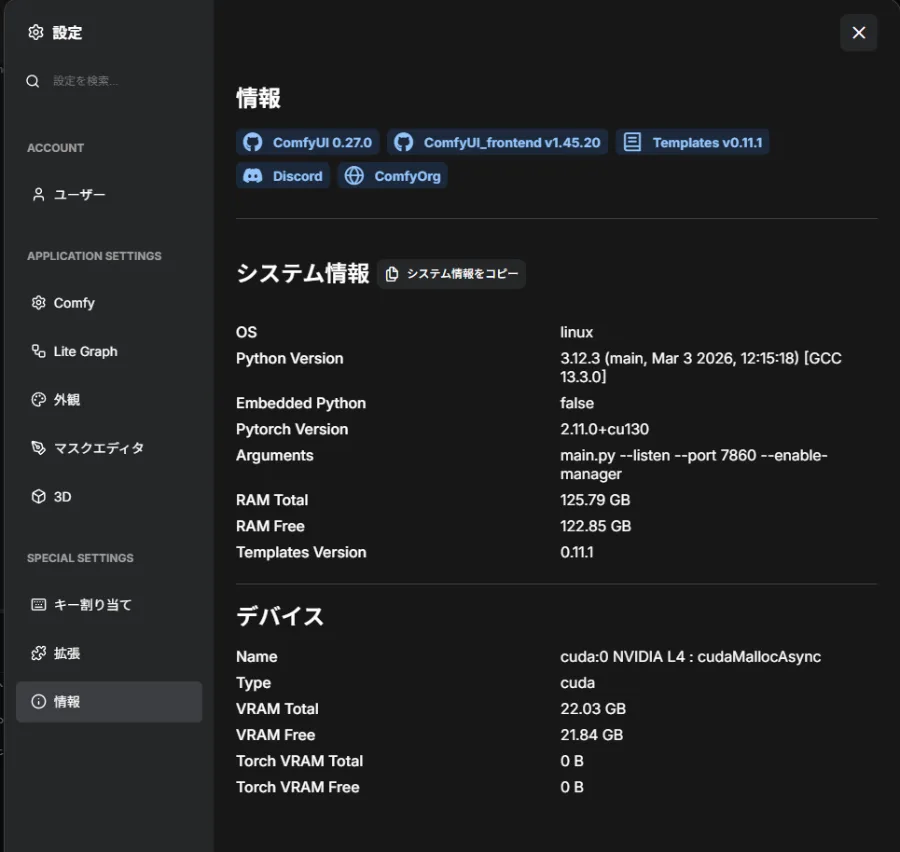Click the RAM Total value 125.79 GB
The image size is (900, 852).
tap(595, 500)
